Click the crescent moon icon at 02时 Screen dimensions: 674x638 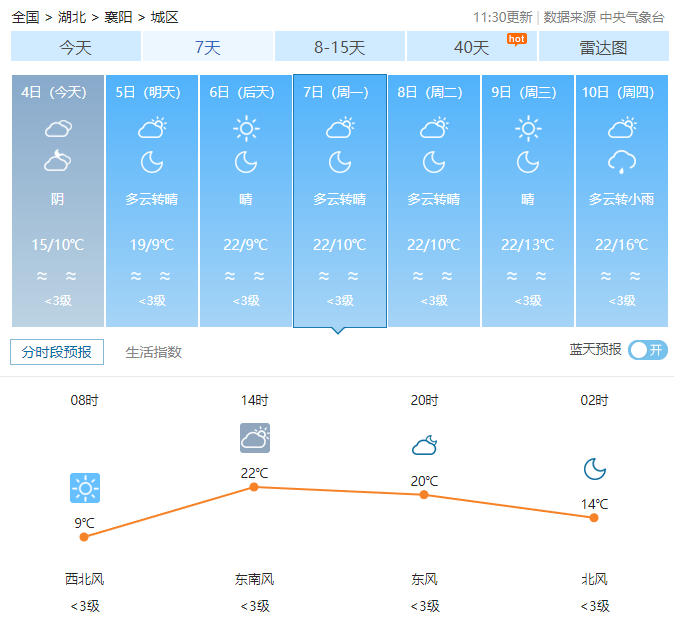click(x=595, y=468)
